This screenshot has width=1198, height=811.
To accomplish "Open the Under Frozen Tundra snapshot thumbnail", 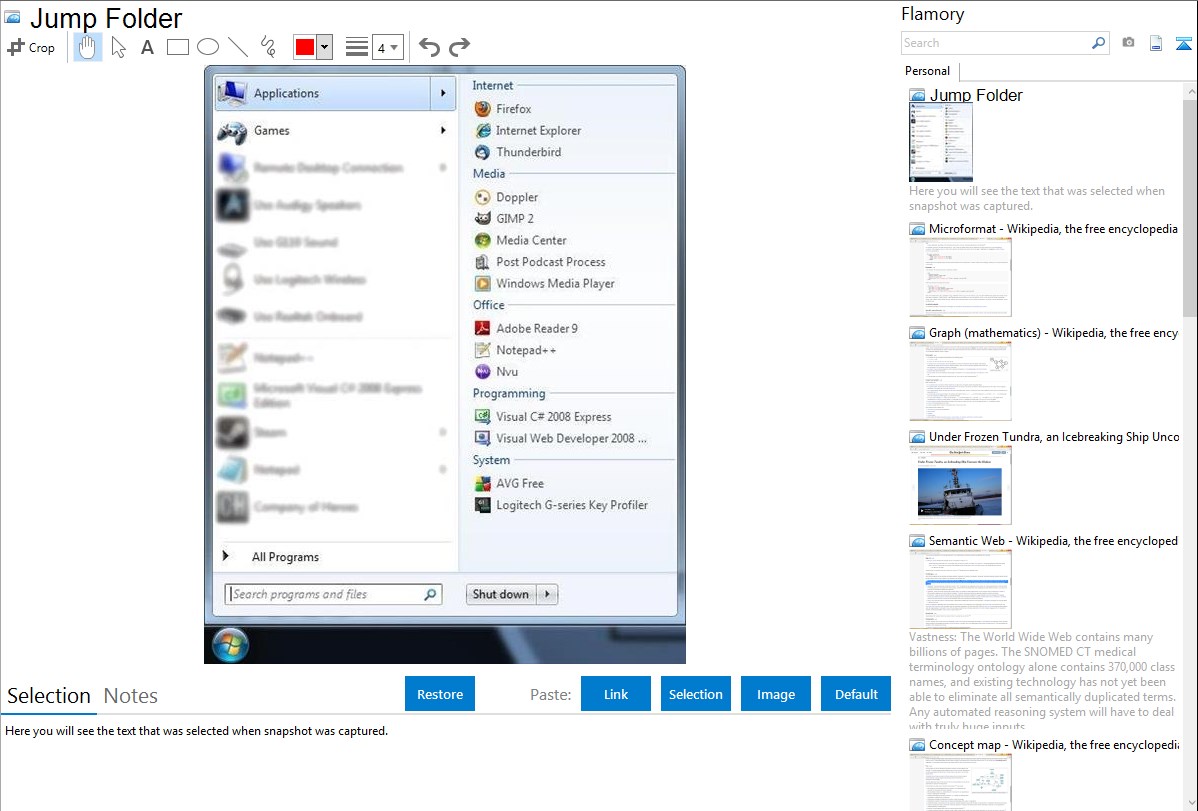I will [960, 485].
